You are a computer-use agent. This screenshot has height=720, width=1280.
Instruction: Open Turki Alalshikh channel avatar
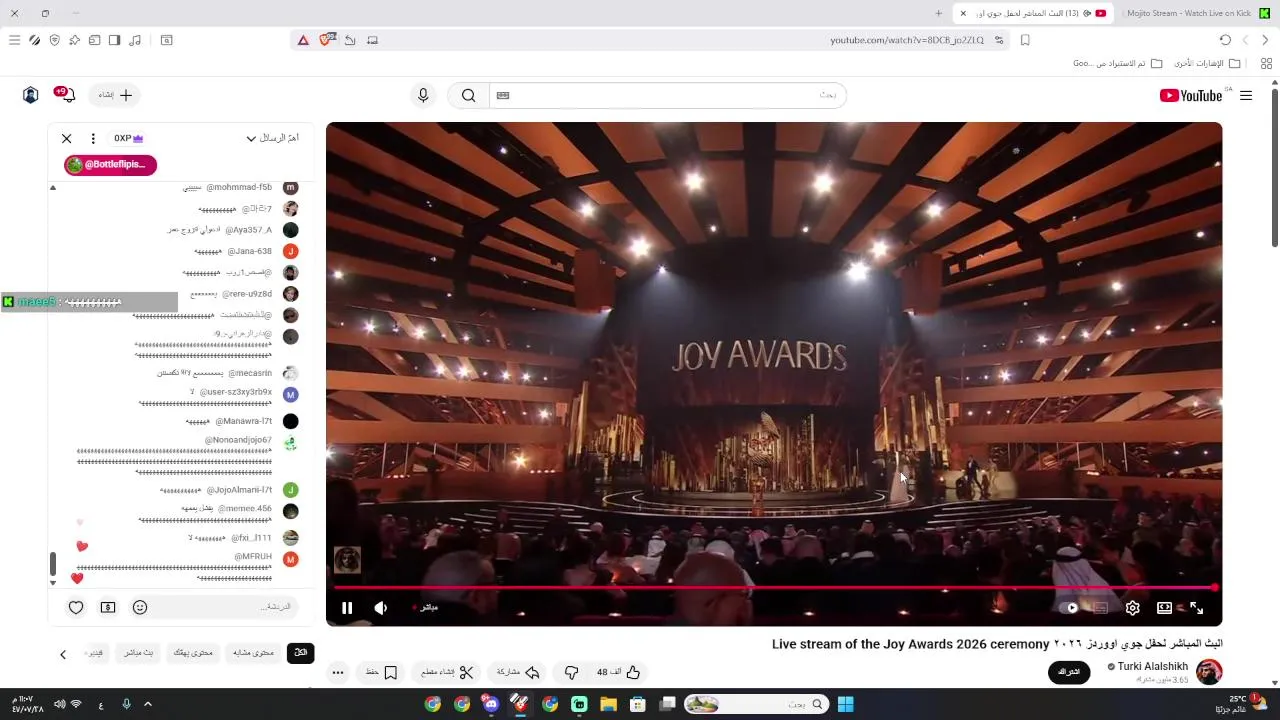pyautogui.click(x=1209, y=672)
